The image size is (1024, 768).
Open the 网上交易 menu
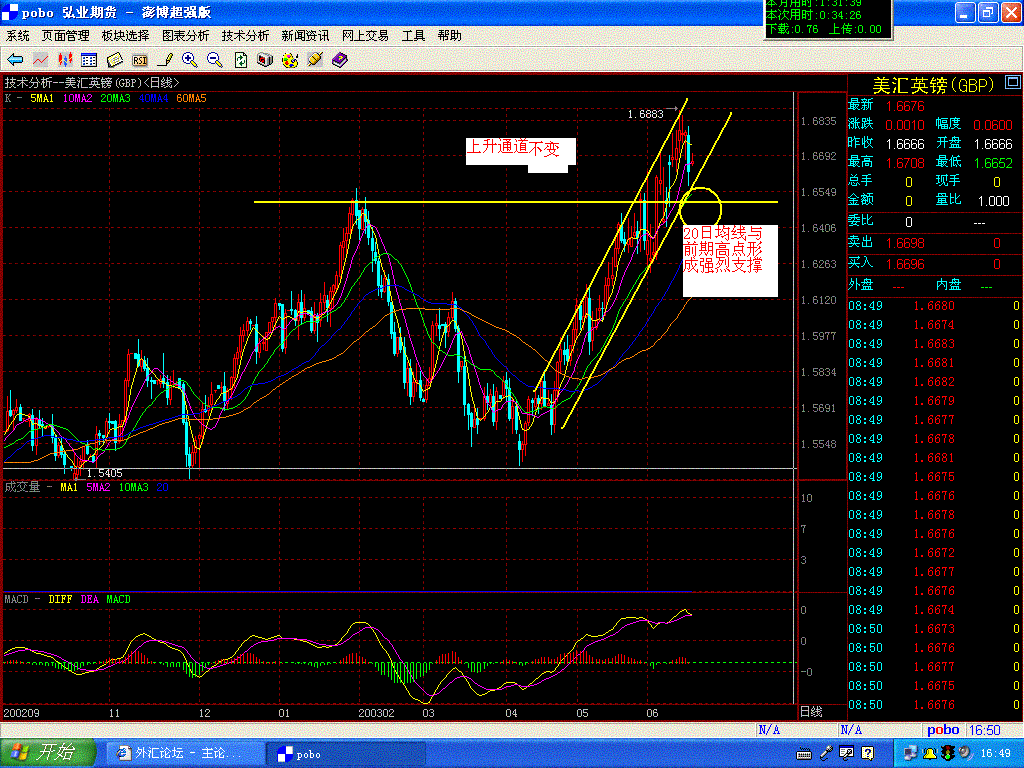(365, 36)
